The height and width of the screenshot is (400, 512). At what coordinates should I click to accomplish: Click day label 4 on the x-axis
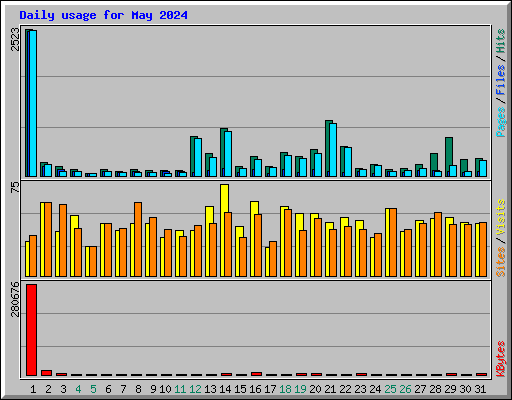pyautogui.click(x=78, y=389)
